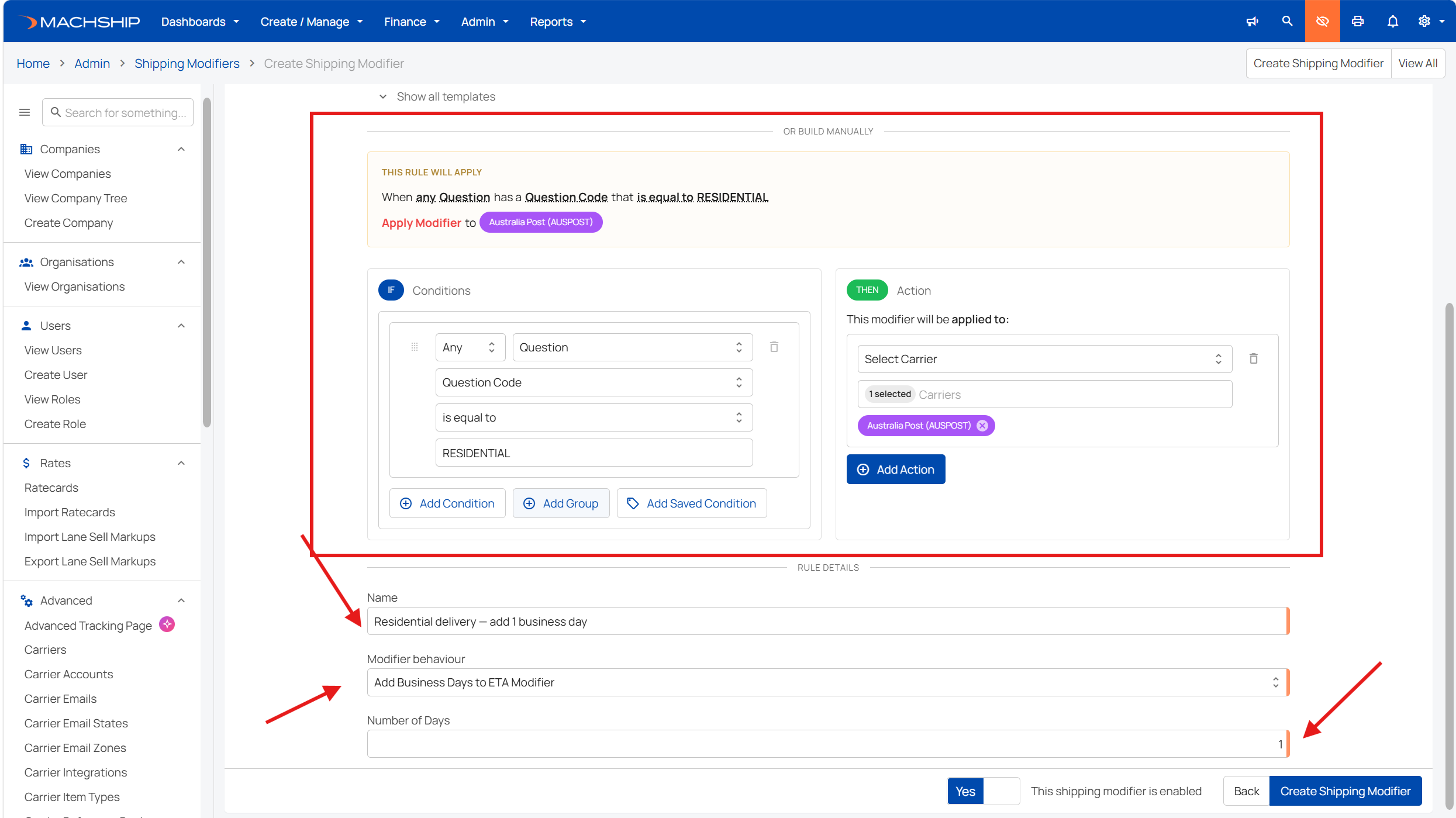Open the Question entity dropdown
Image resolution: width=1456 pixels, height=818 pixels.
[x=632, y=347]
